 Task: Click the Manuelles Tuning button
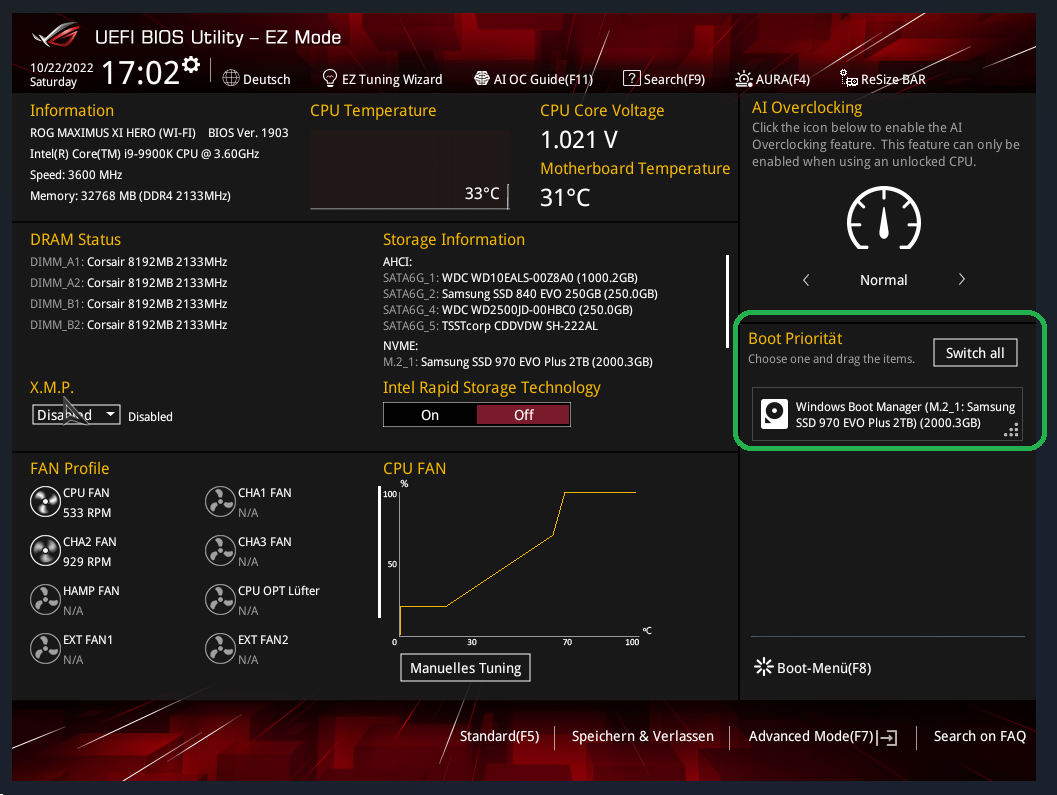(x=465, y=668)
